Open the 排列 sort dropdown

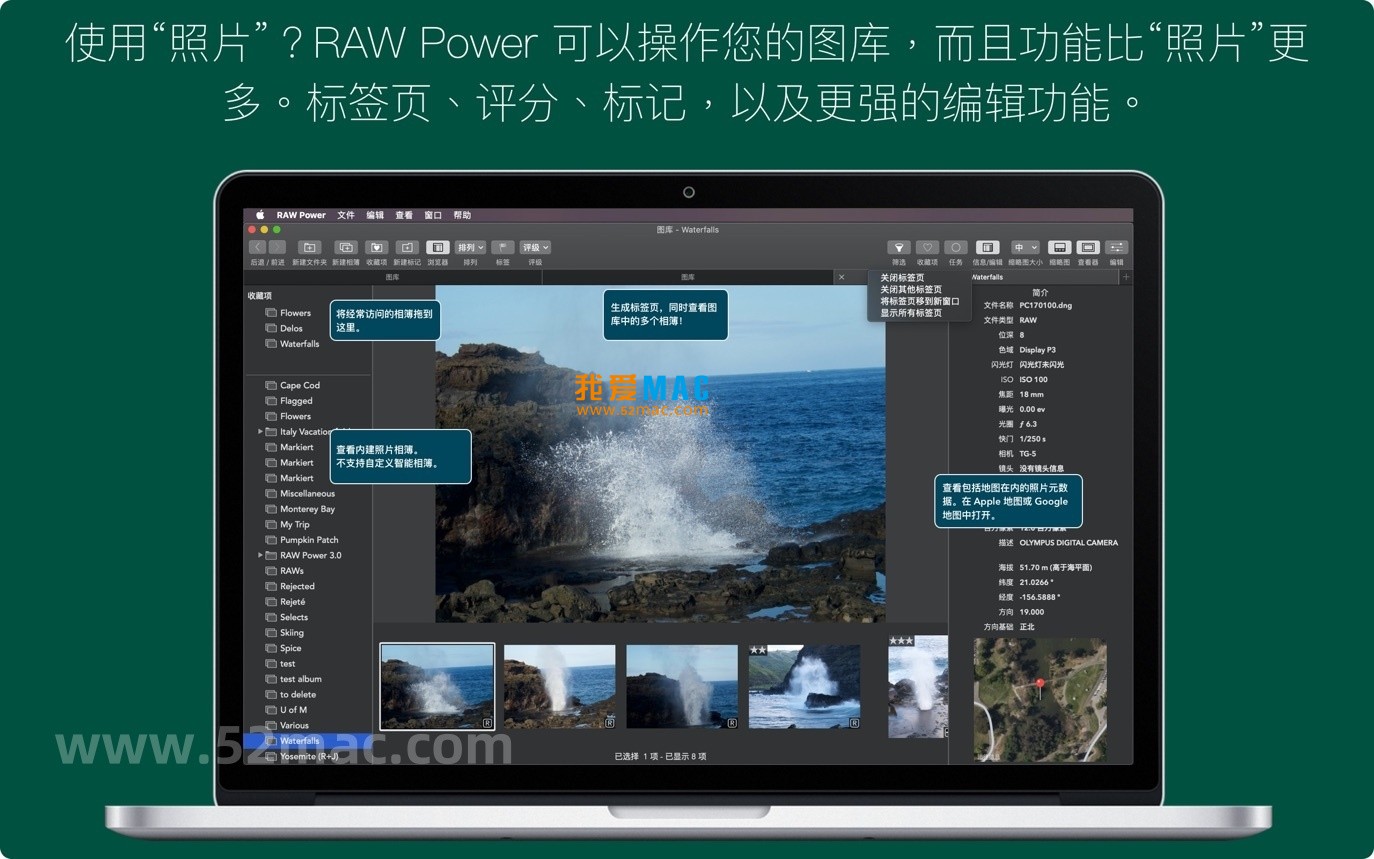coord(470,247)
